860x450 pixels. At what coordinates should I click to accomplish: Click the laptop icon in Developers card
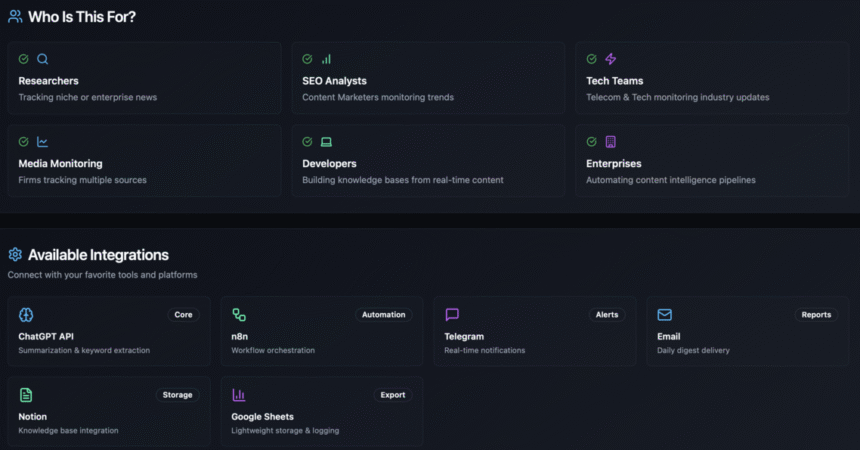tap(326, 142)
